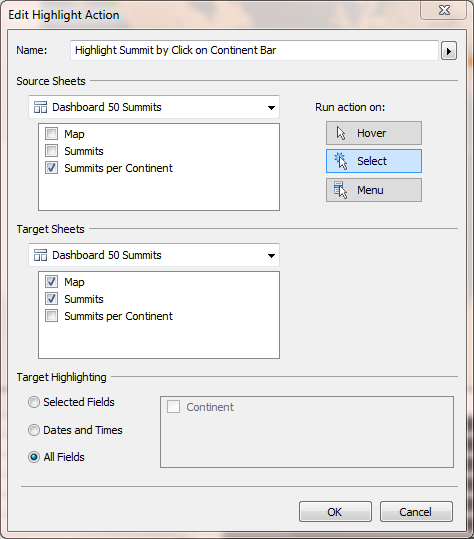This screenshot has height=539, width=474.
Task: Select the All Fields radio button
Action: (34, 457)
